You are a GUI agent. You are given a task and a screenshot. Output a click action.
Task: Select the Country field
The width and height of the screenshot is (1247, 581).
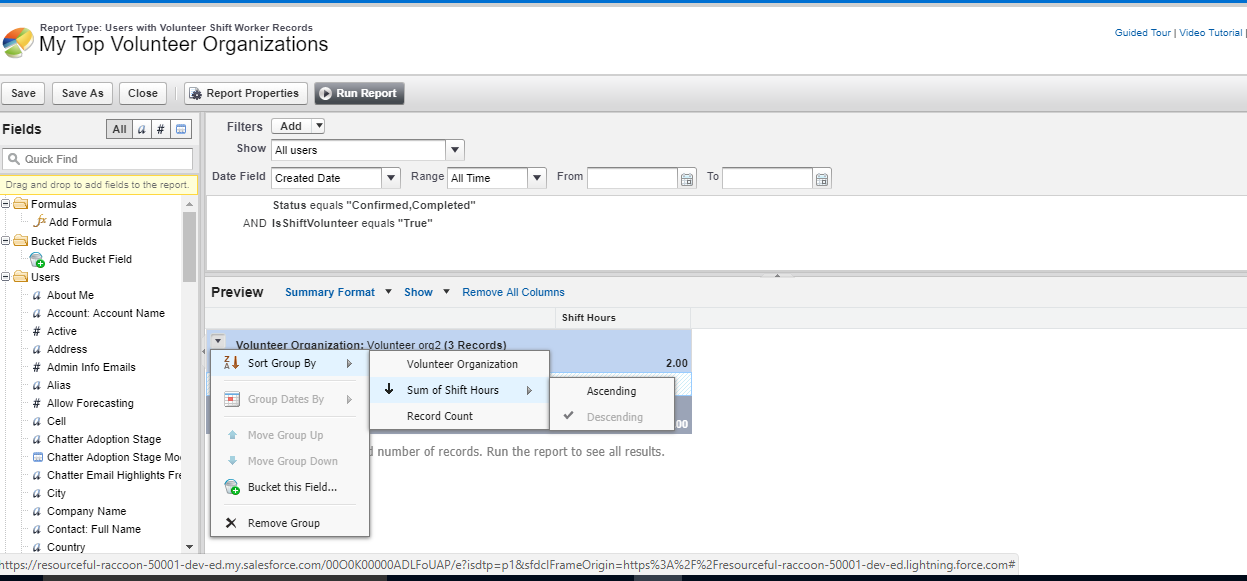coord(66,547)
